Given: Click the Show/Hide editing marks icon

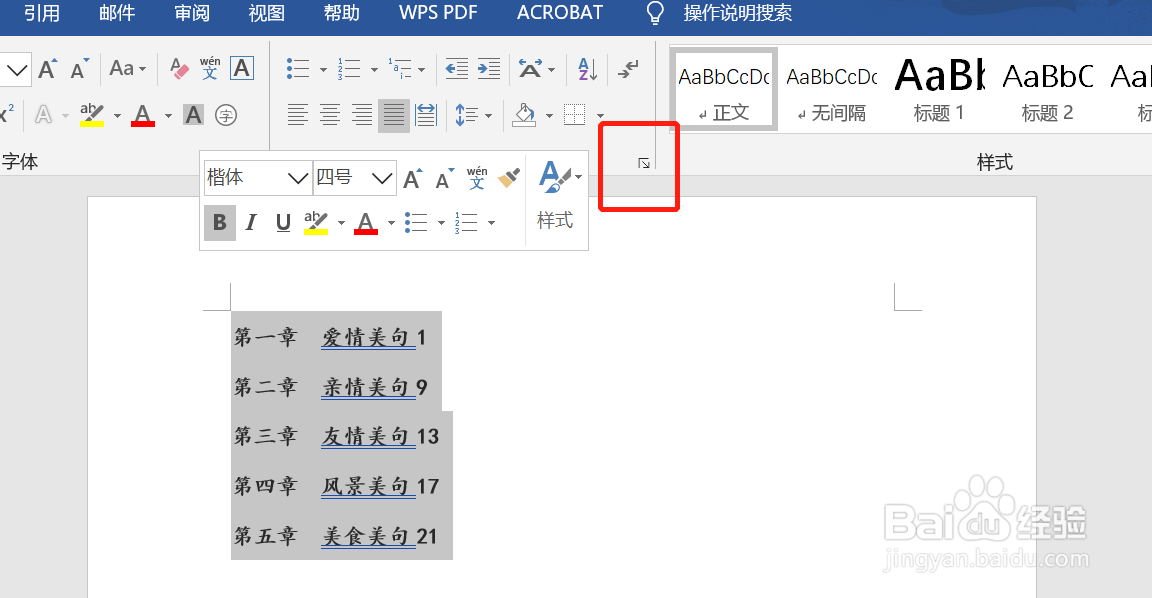Looking at the screenshot, I should 628,70.
